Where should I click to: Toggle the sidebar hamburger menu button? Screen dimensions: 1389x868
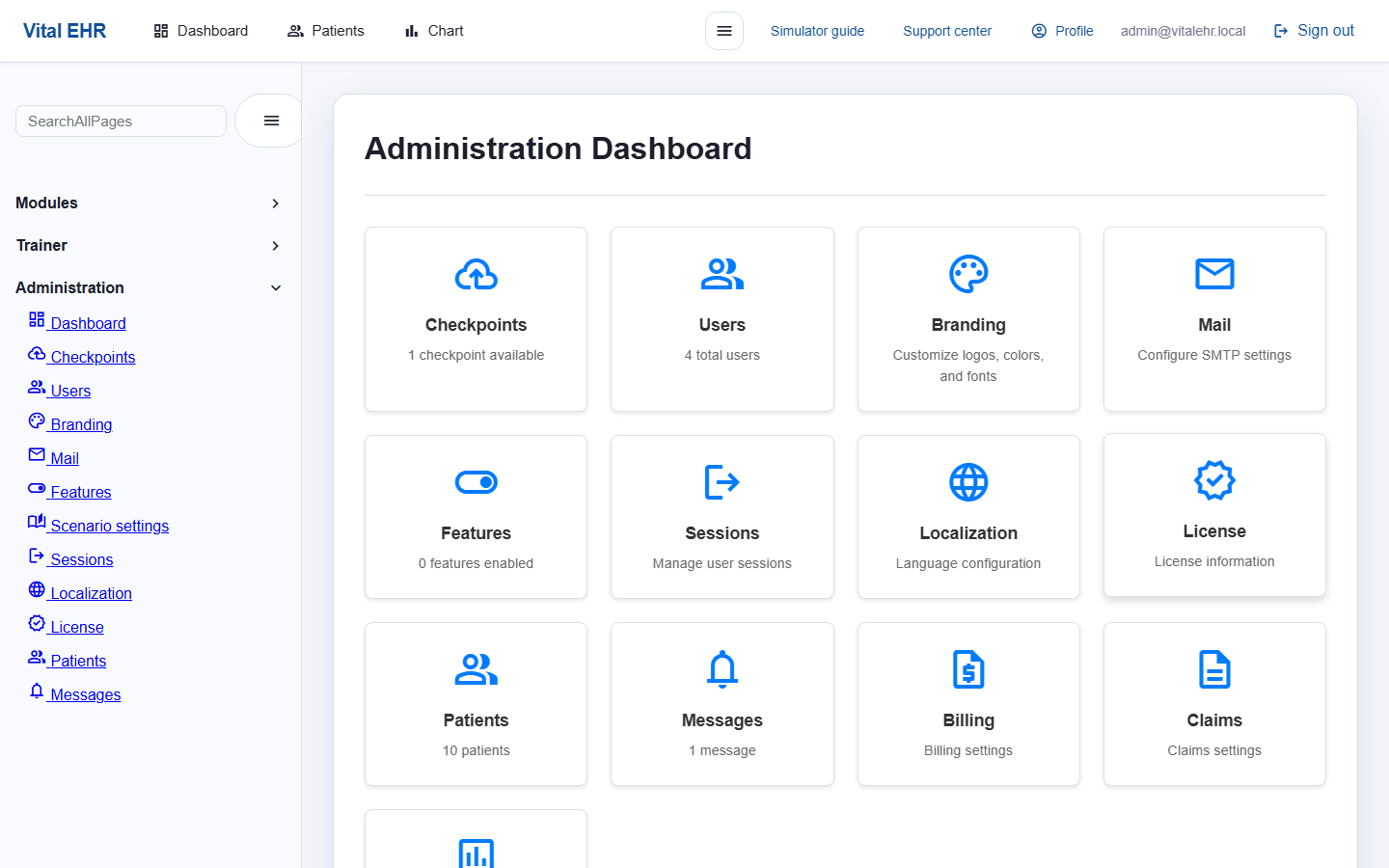click(x=268, y=120)
